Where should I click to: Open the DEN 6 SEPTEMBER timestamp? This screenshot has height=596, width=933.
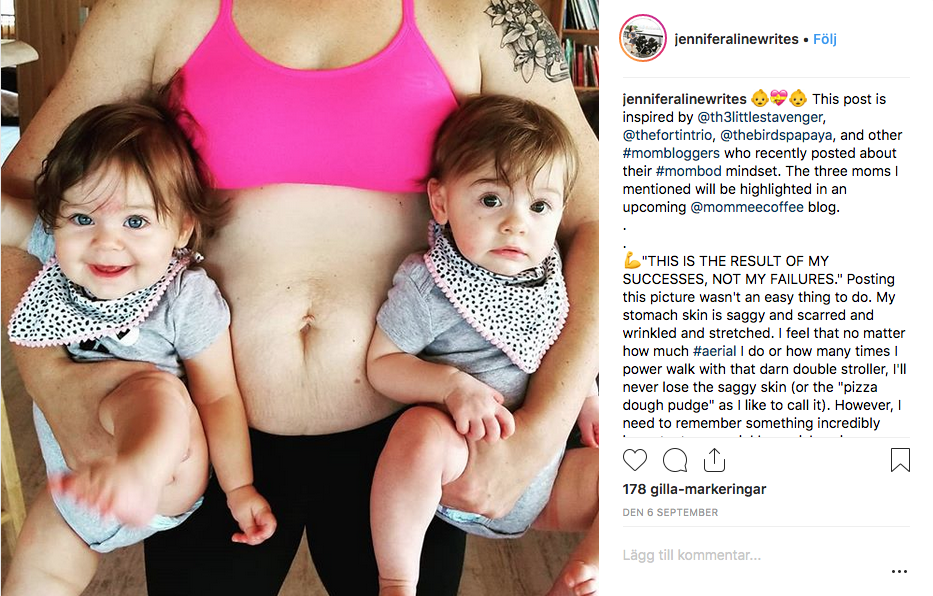(670, 512)
